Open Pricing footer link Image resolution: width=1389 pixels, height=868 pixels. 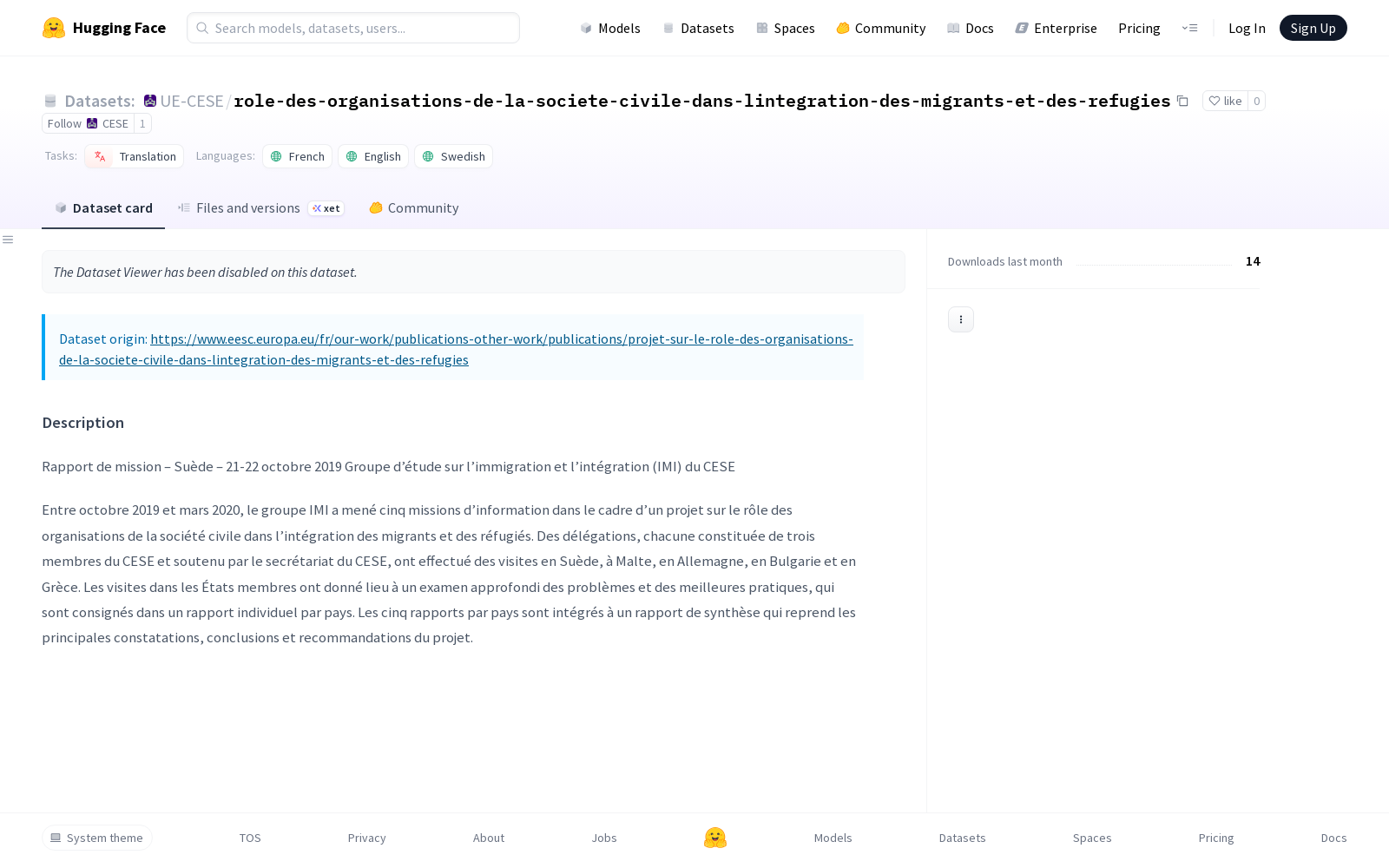click(x=1216, y=838)
